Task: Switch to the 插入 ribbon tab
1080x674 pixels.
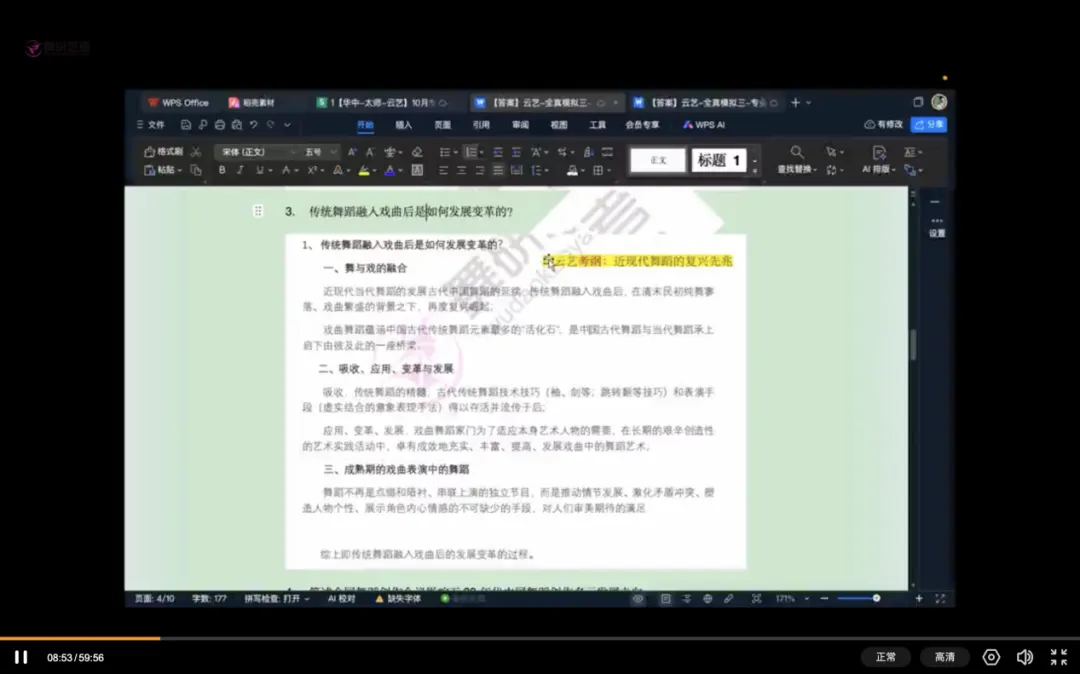Action: pyautogui.click(x=404, y=125)
